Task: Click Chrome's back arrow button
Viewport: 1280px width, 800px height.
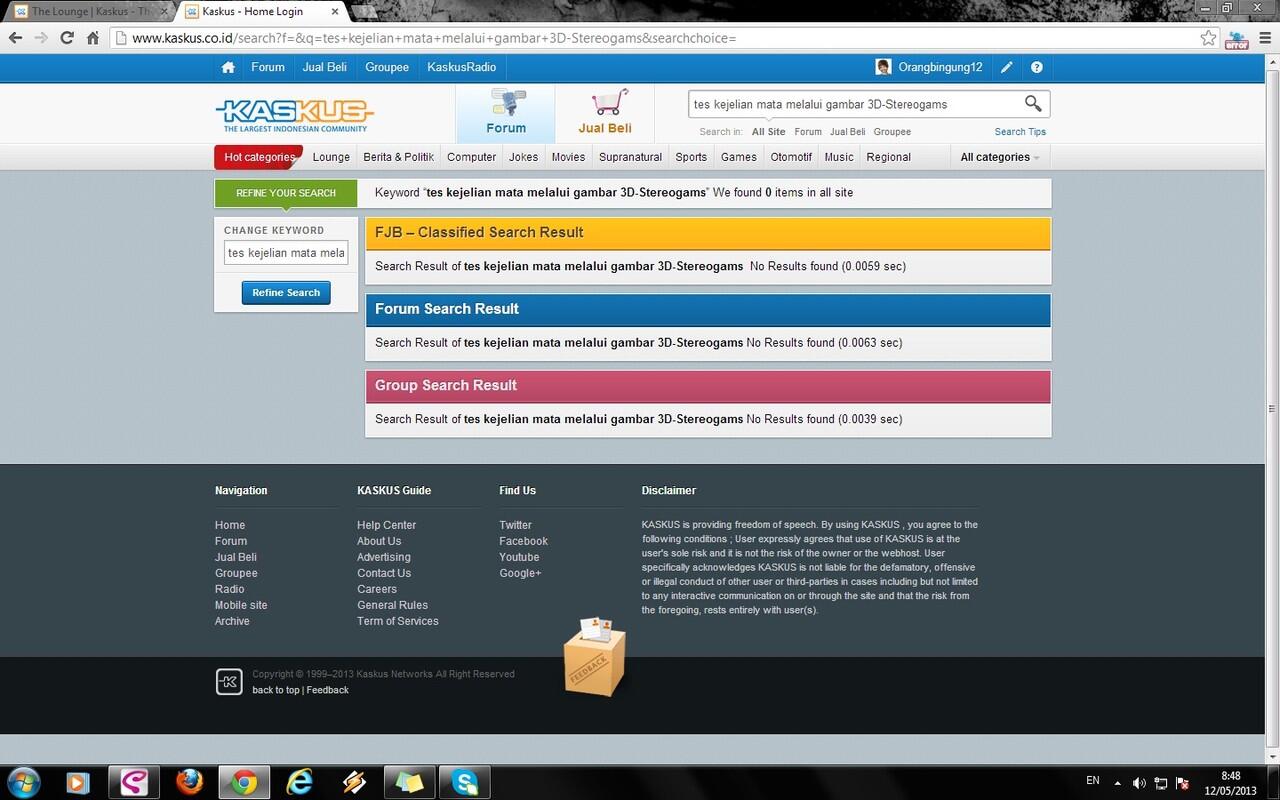Action: (x=15, y=38)
